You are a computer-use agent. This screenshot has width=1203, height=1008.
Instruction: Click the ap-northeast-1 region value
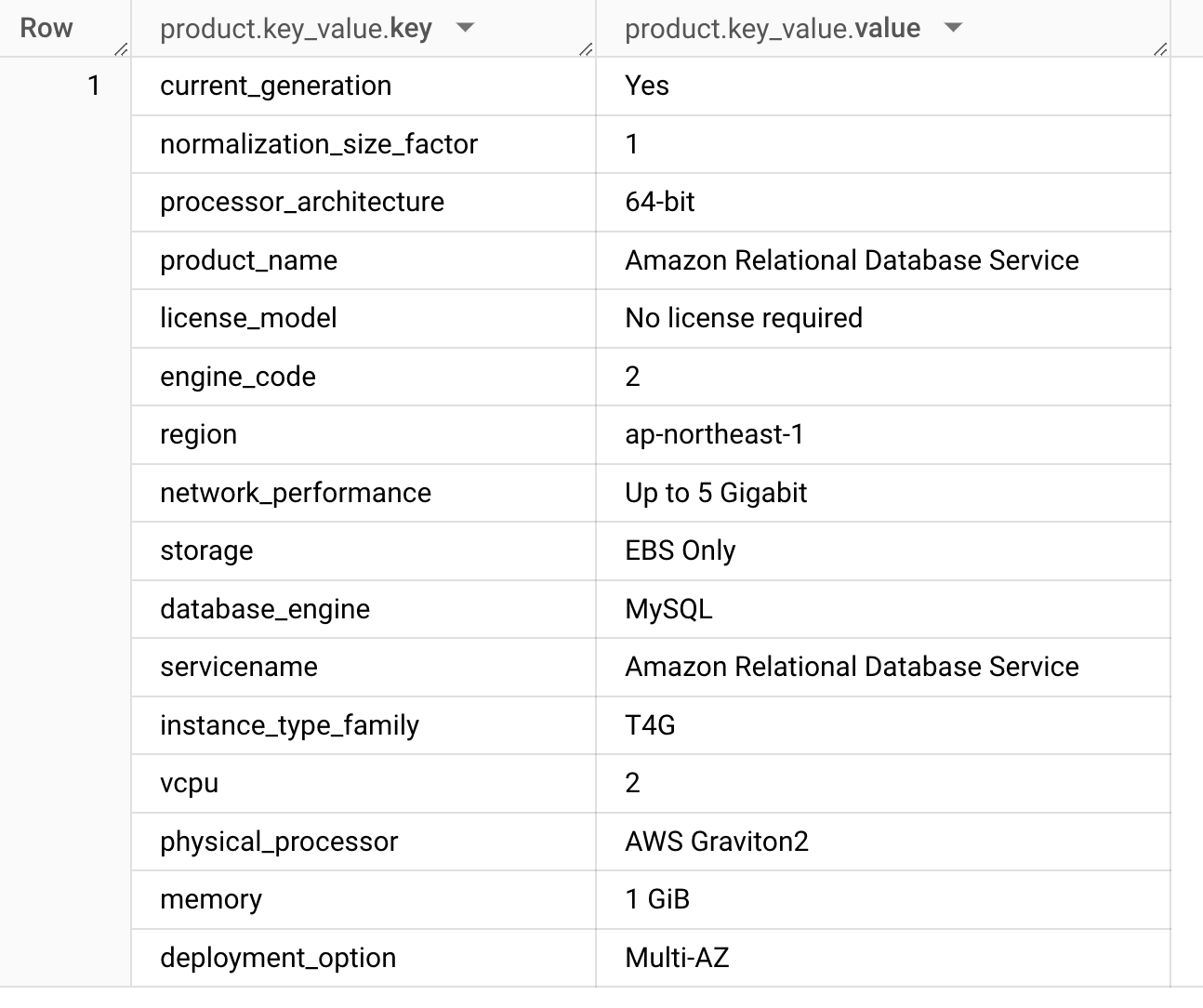pos(714,434)
